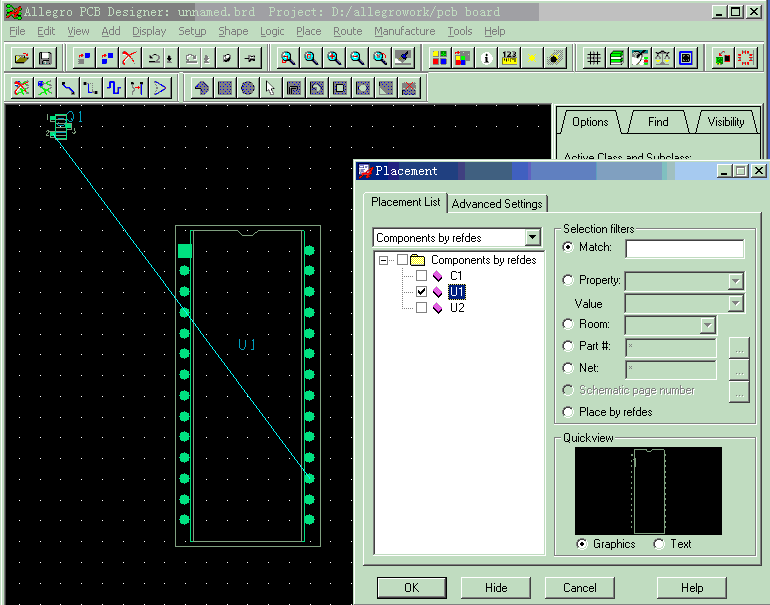Viewport: 770px width, 605px height.
Task: Check the C1 component checkbox
Action: pos(421,276)
